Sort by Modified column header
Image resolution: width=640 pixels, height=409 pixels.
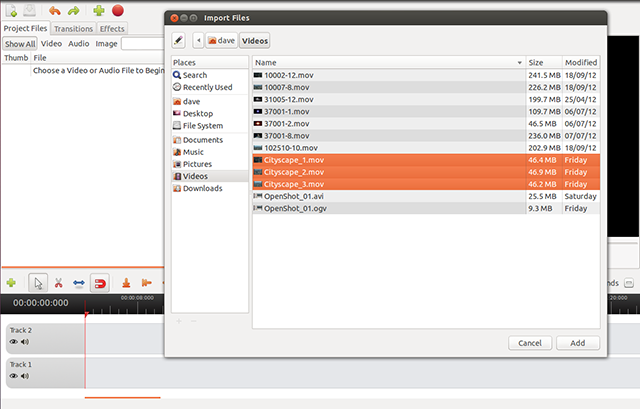pos(581,62)
